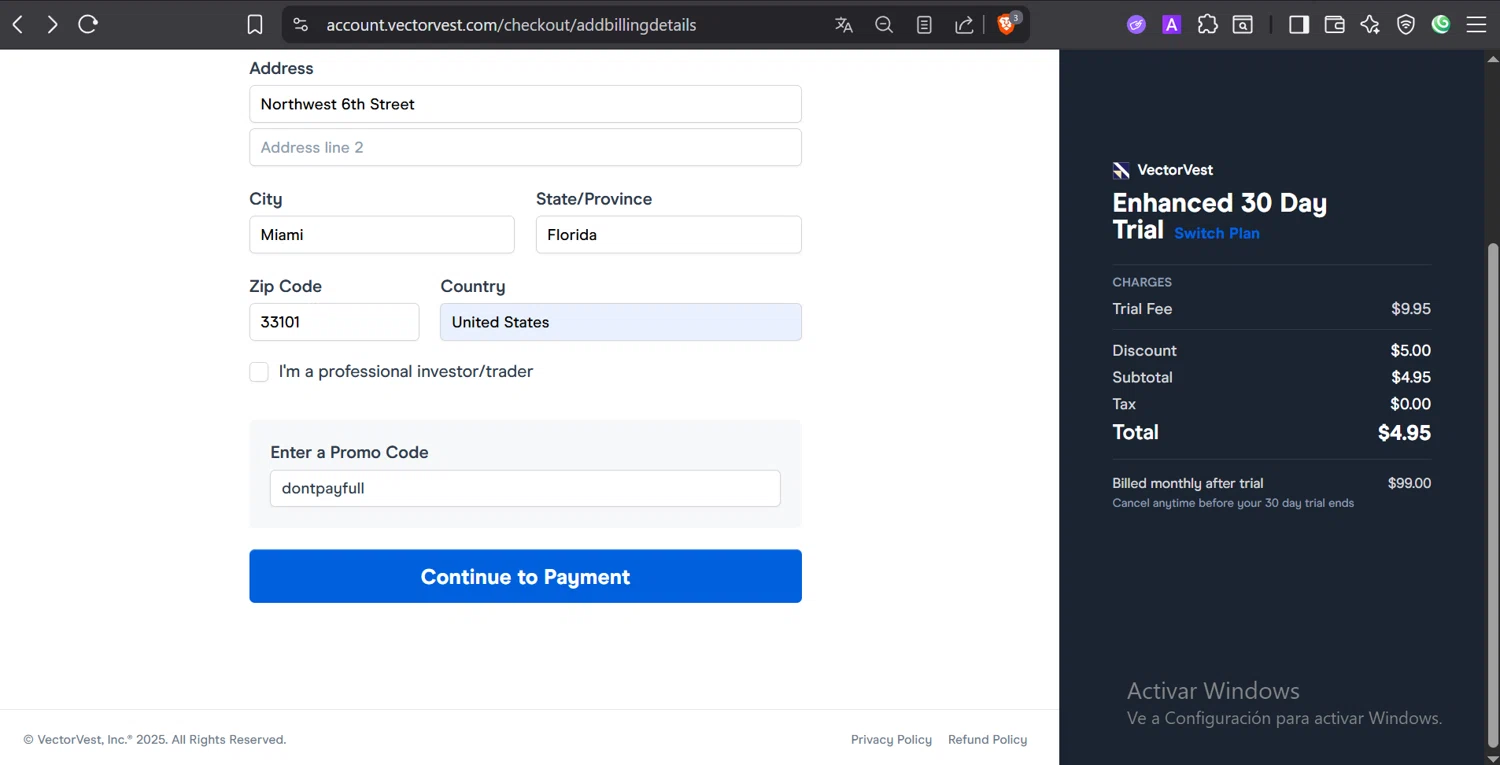This screenshot has height=765, width=1500.
Task: Click the Switch Plan link
Action: (x=1216, y=233)
